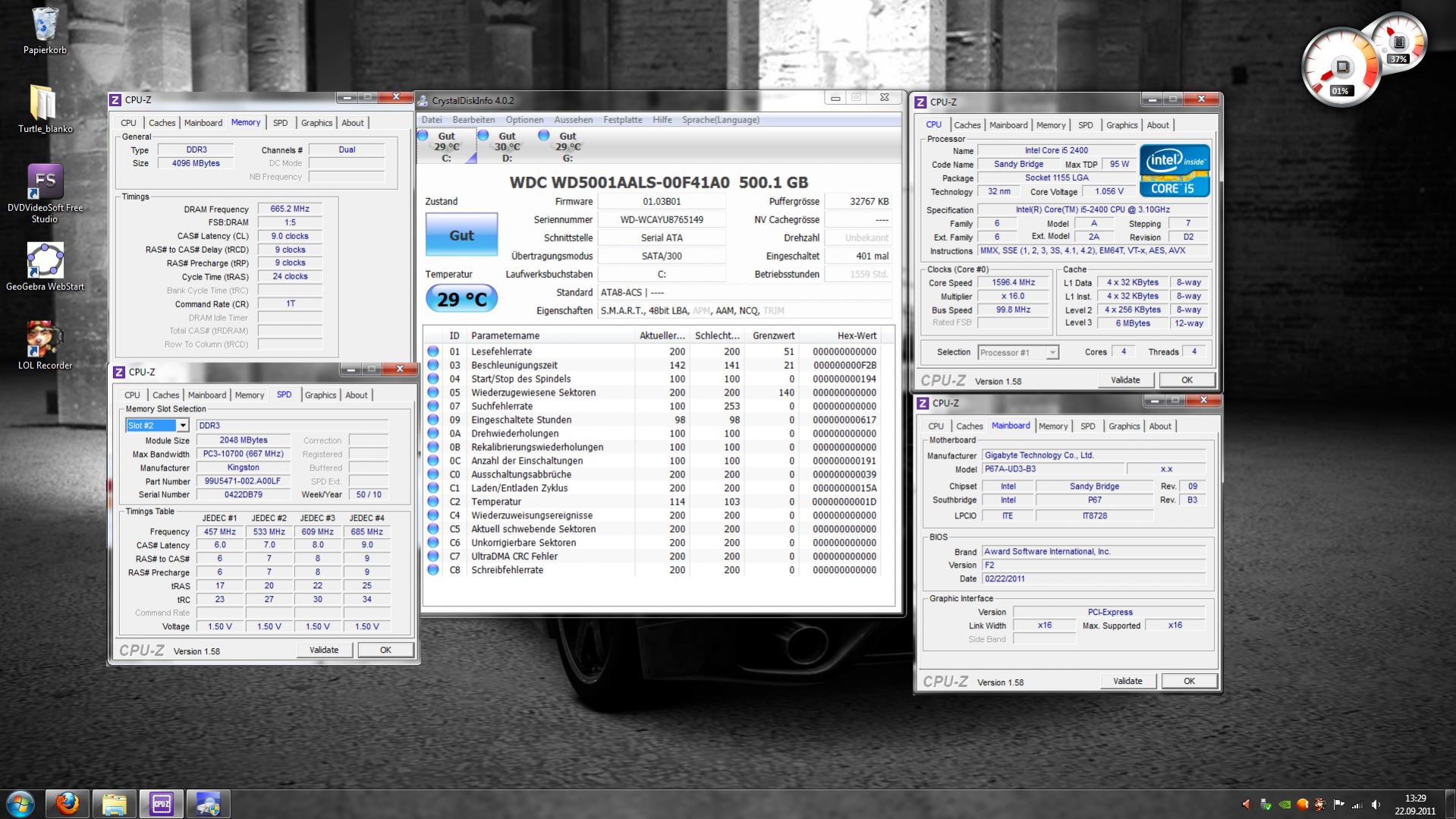Click the 29 °C temperature button
Image resolution: width=1456 pixels, height=819 pixels.
click(461, 299)
